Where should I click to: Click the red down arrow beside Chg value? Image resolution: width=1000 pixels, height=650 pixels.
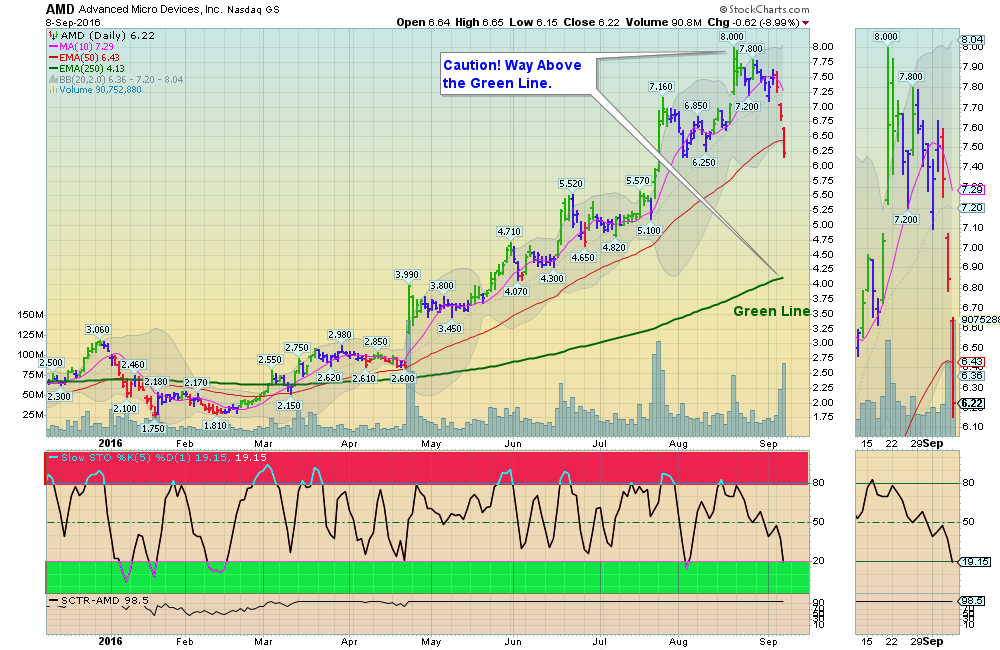point(805,23)
